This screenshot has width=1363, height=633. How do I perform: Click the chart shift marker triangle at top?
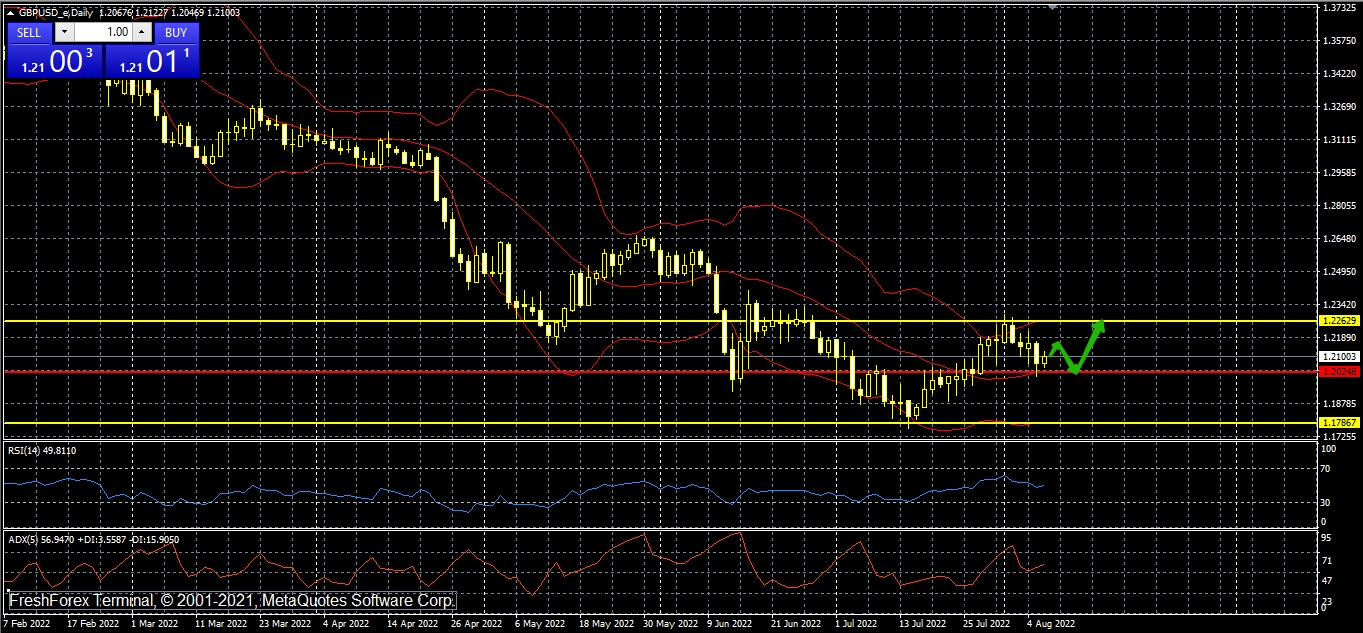pyautogui.click(x=1052, y=6)
